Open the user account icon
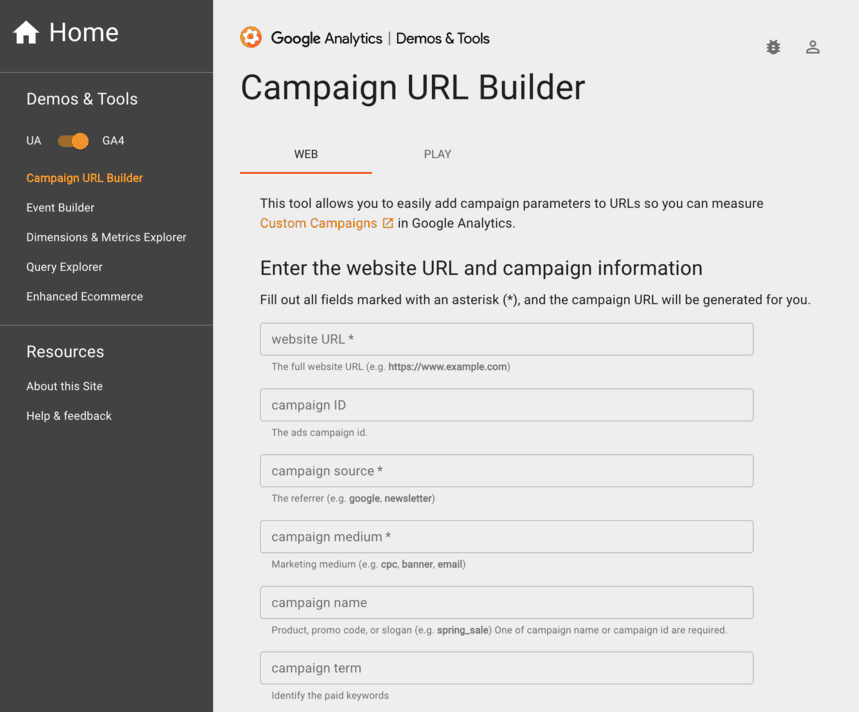 pyautogui.click(x=812, y=47)
